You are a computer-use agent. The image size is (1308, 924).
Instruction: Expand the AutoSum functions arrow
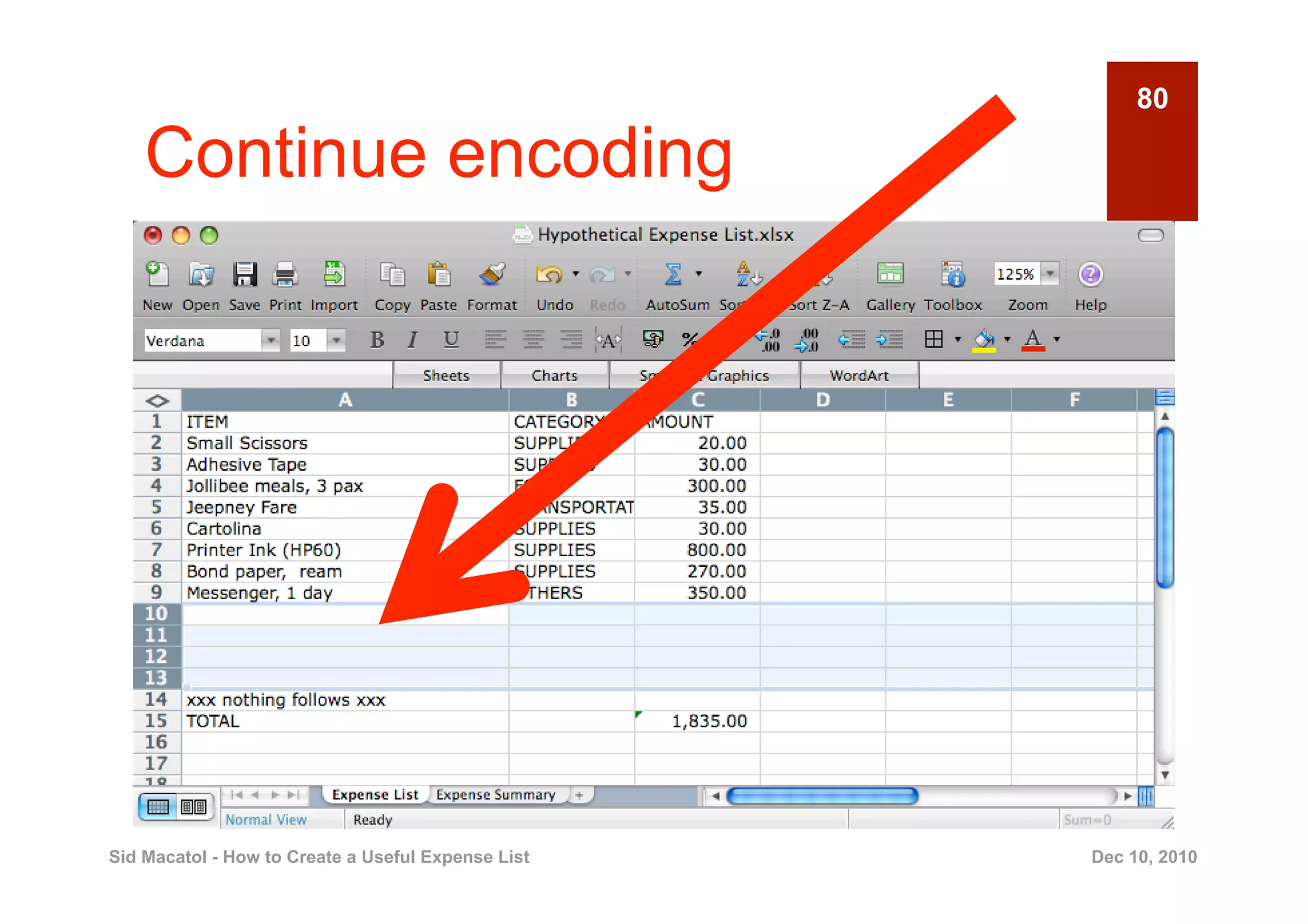point(699,273)
